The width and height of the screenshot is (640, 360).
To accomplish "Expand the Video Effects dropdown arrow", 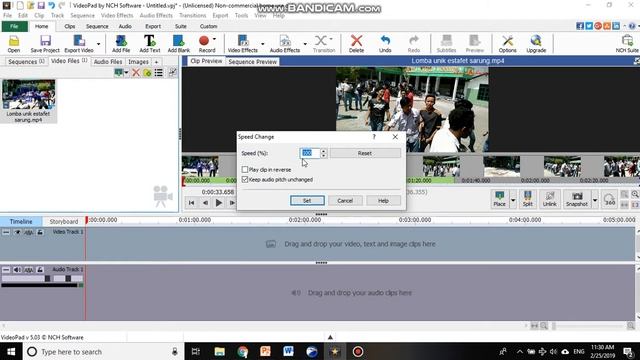I will click(262, 44).
